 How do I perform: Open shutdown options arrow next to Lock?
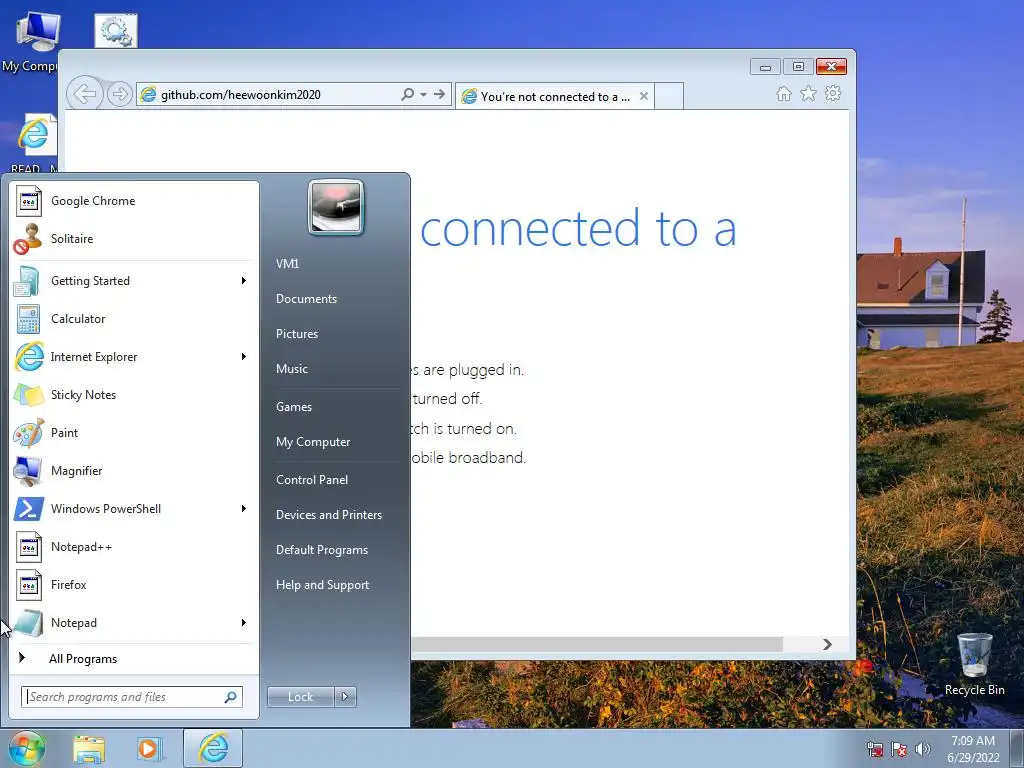click(345, 697)
